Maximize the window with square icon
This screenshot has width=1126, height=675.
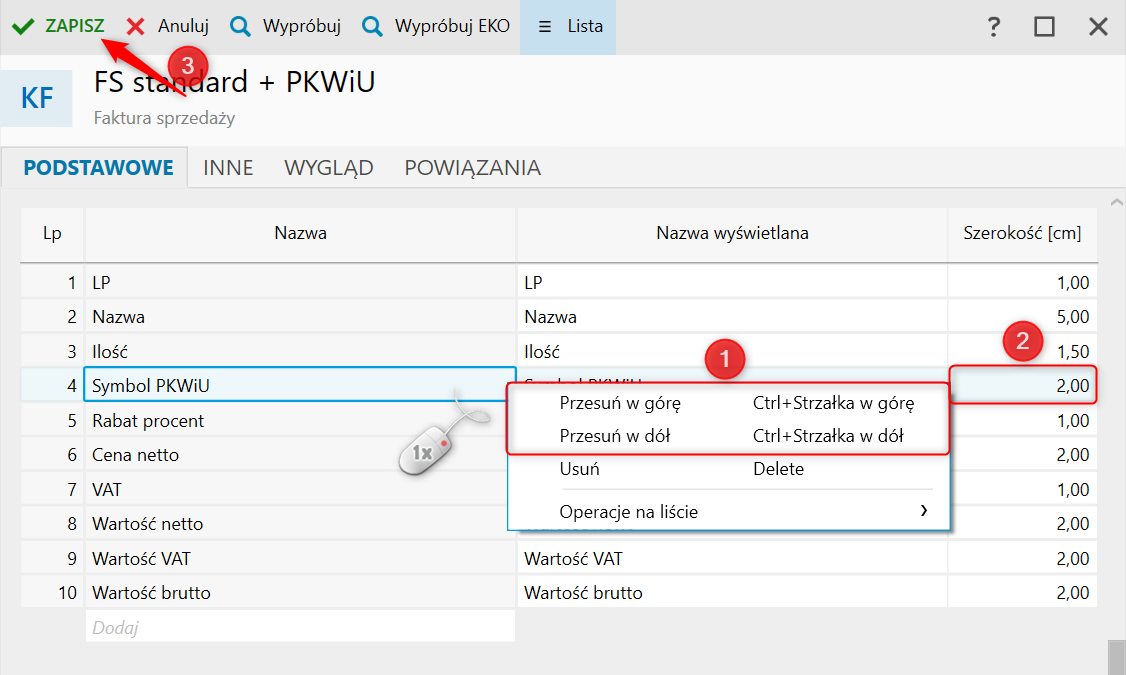pos(1044,27)
